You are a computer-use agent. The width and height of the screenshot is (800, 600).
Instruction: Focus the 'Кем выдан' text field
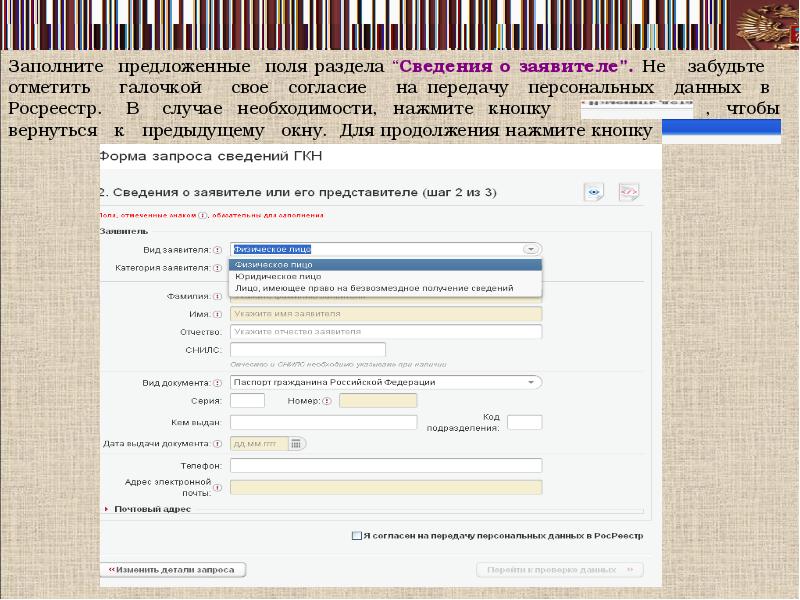pyautogui.click(x=323, y=422)
